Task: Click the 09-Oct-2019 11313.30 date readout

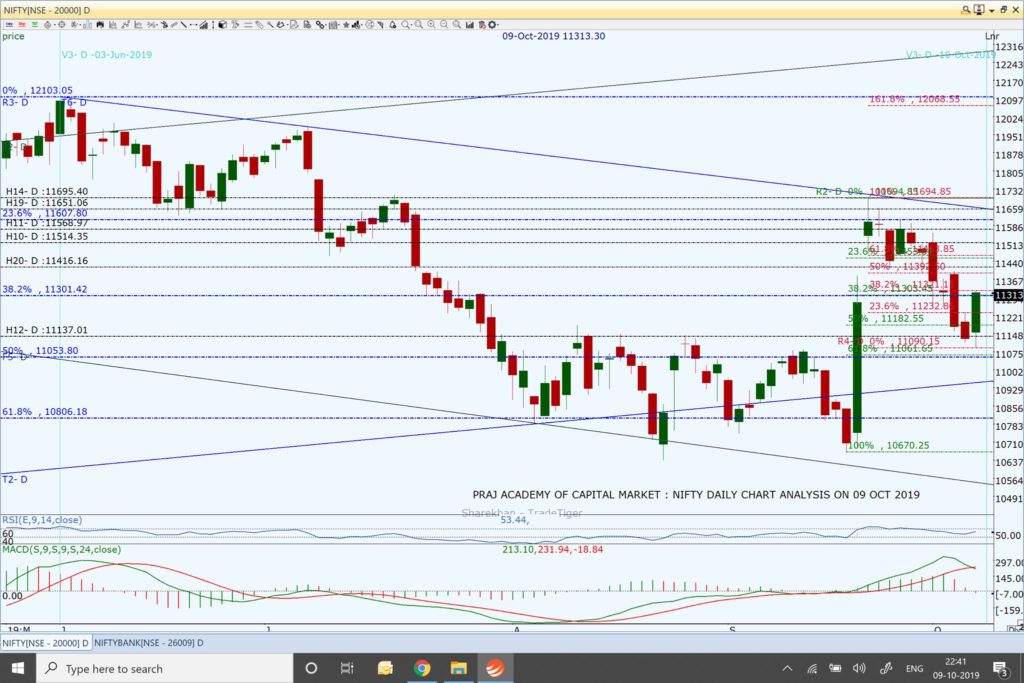Action: (x=553, y=36)
